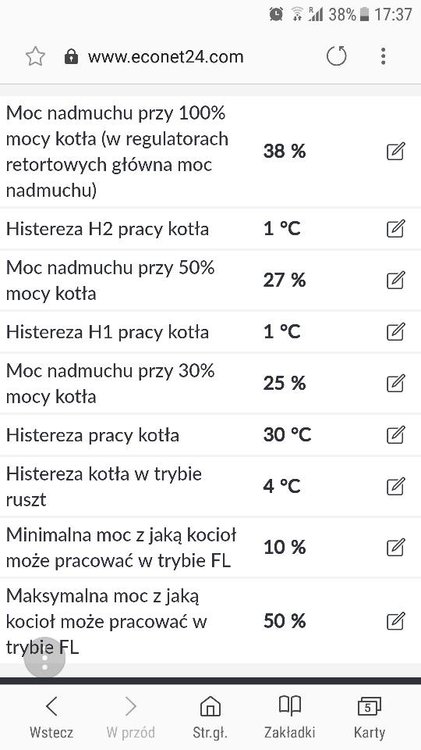
Task: Edit maximum FL mode boiler power
Action: point(396,621)
